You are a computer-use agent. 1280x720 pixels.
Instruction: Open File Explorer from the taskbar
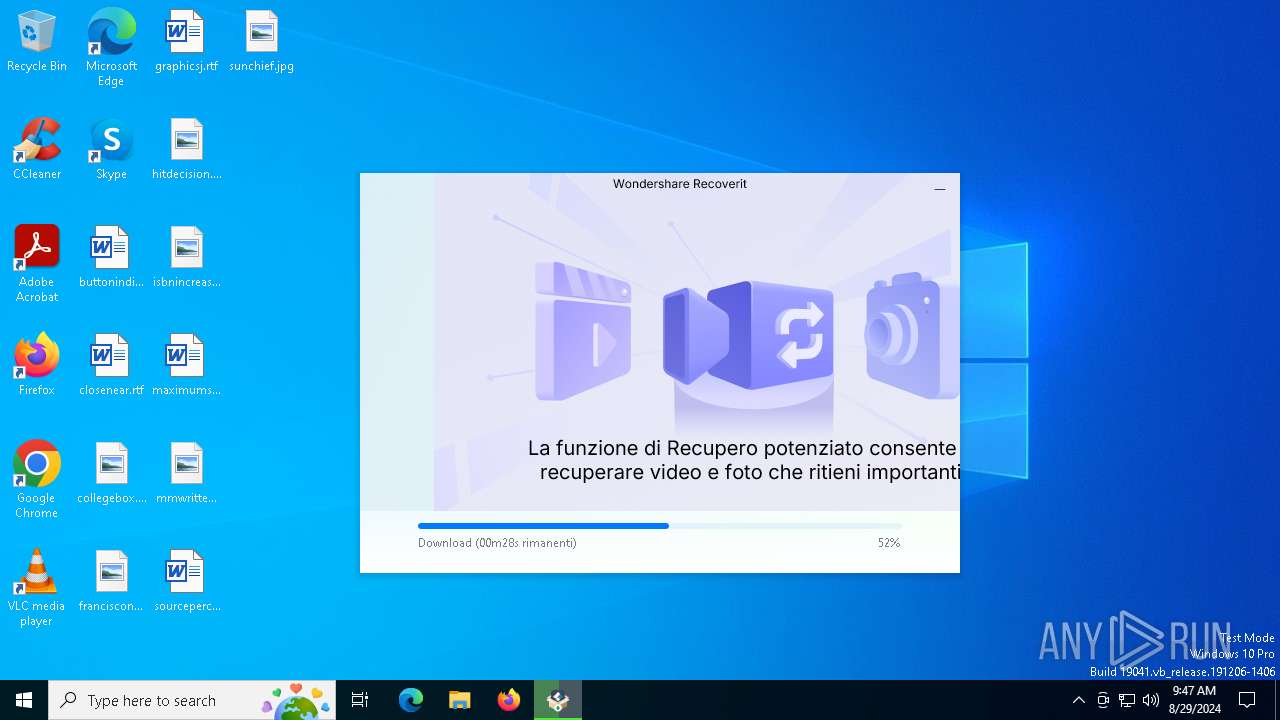click(460, 700)
